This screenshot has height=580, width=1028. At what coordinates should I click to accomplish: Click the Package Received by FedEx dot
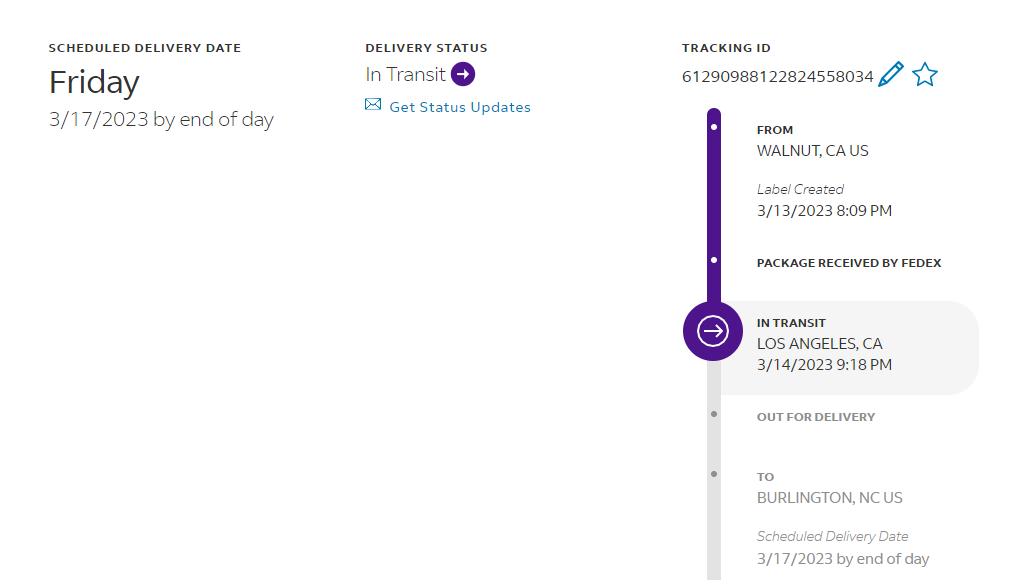pyautogui.click(x=713, y=260)
